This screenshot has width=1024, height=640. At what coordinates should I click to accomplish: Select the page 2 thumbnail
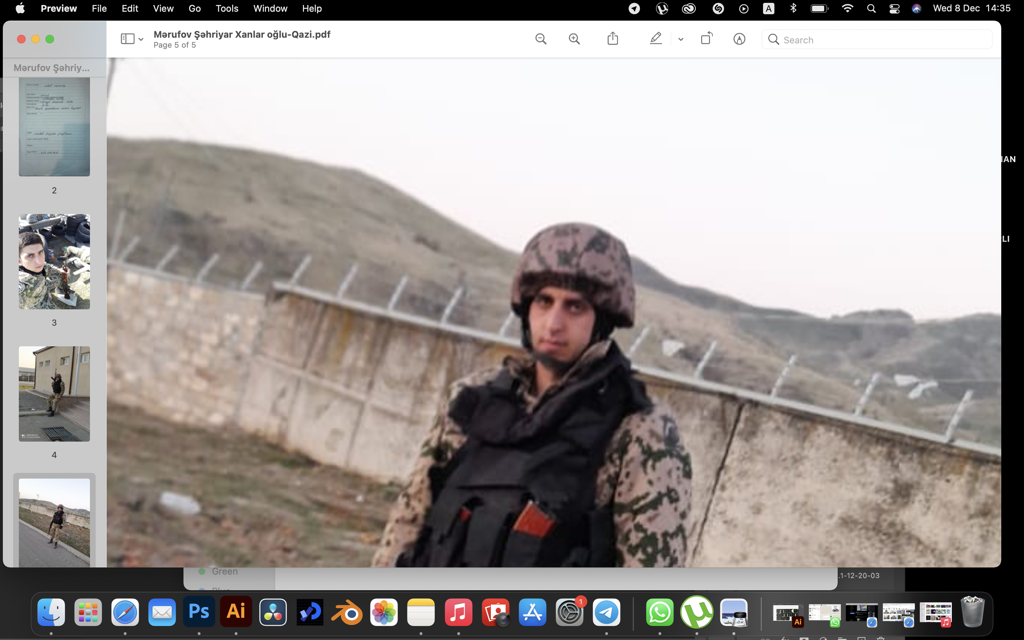click(x=54, y=127)
